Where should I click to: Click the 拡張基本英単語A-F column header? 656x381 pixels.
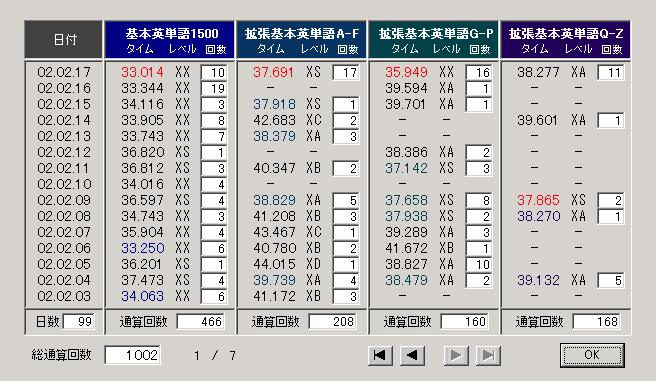302,39
